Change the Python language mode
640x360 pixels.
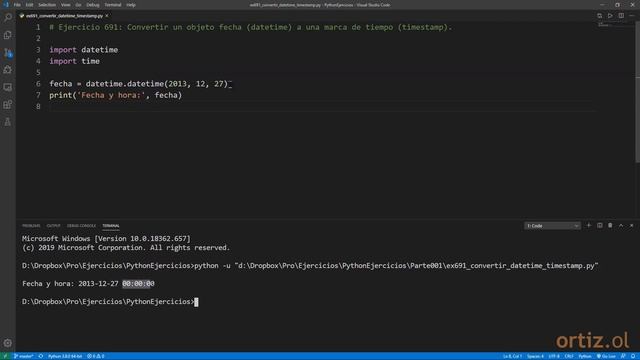coord(585,356)
